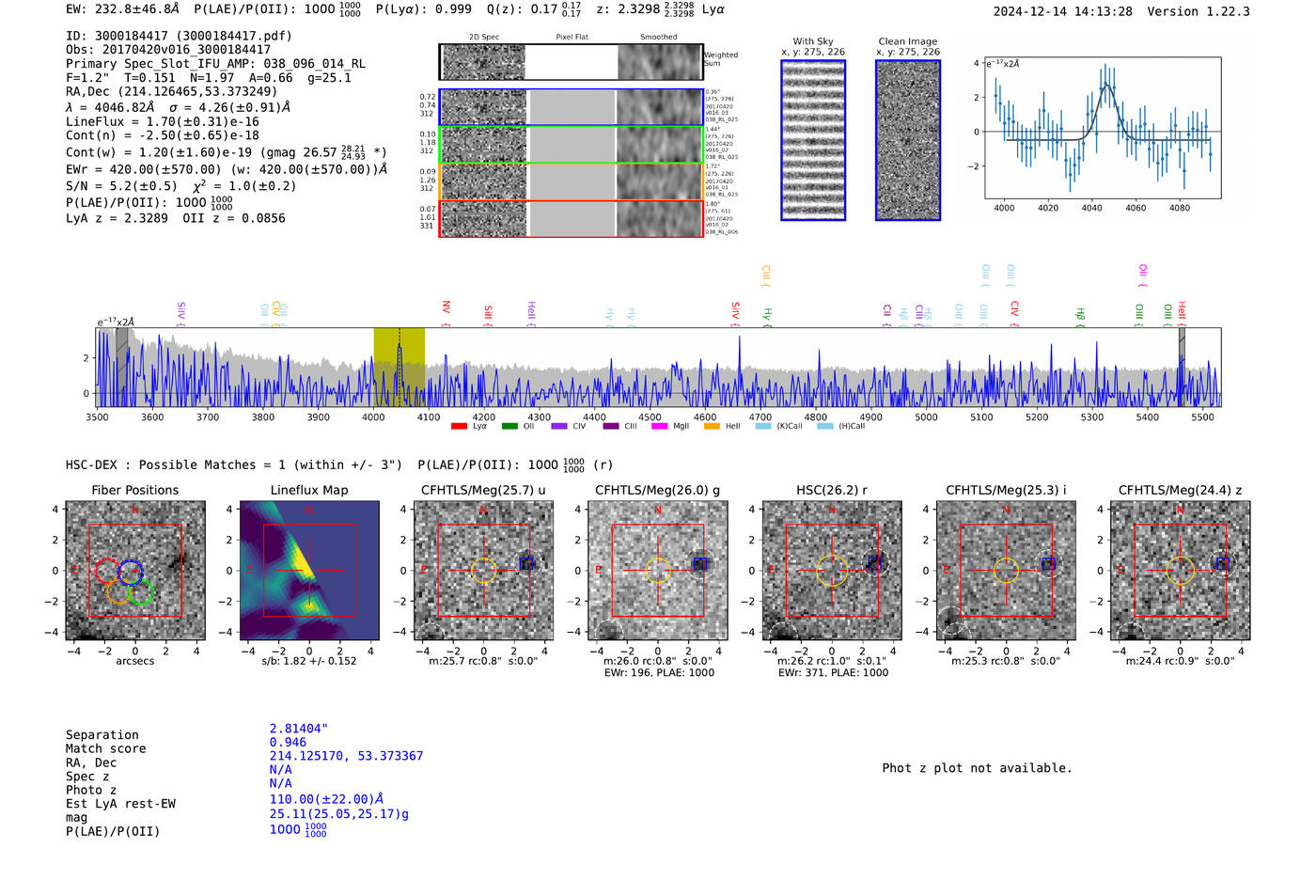
Task: Click the '2D Spec' column header
Action: pyautogui.click(x=484, y=38)
